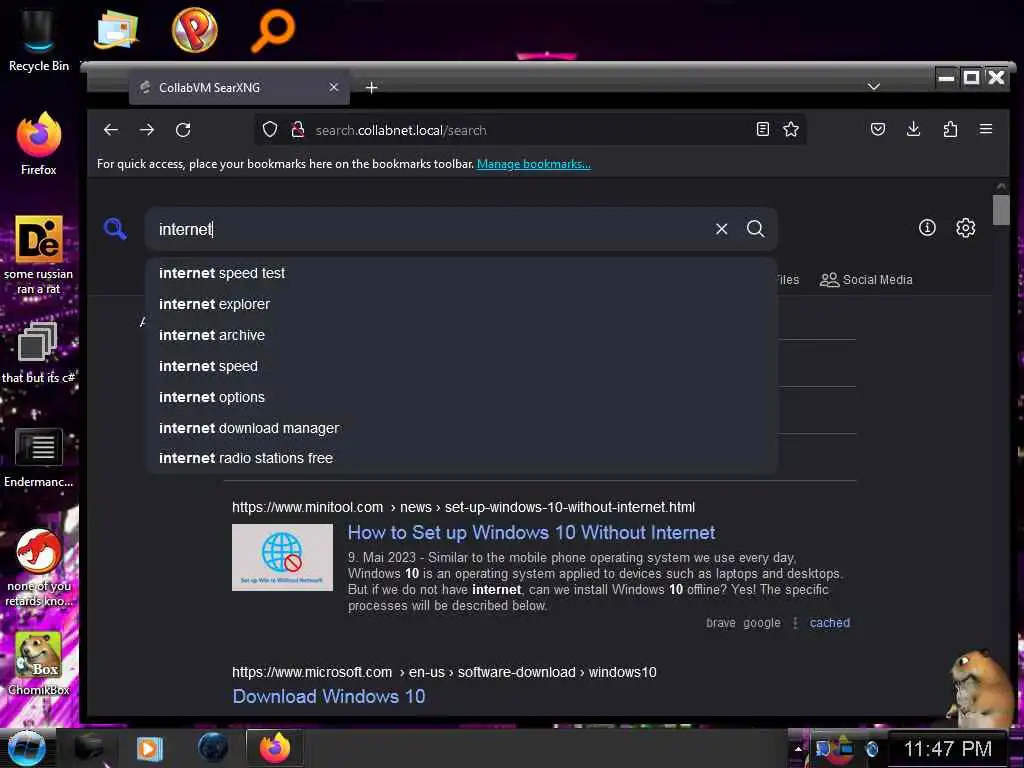Close the CollabVM SearXNG tab
1024x768 pixels.
[x=334, y=87]
